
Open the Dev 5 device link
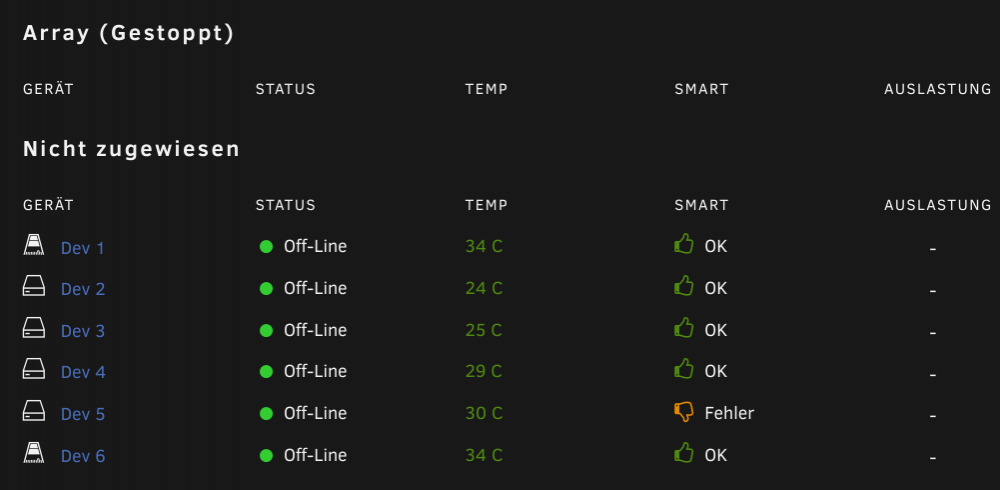(82, 414)
